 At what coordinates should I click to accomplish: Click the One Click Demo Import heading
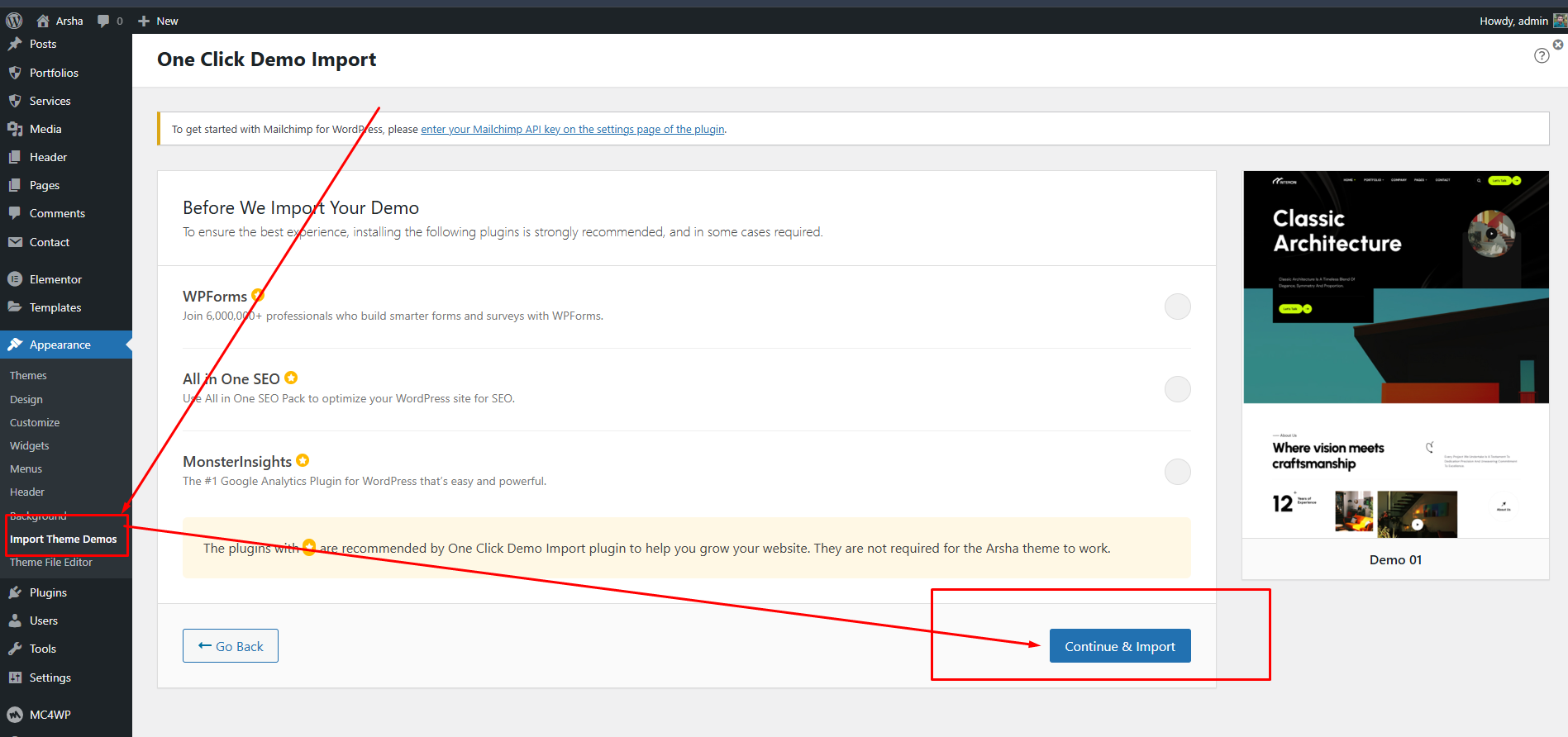click(266, 59)
